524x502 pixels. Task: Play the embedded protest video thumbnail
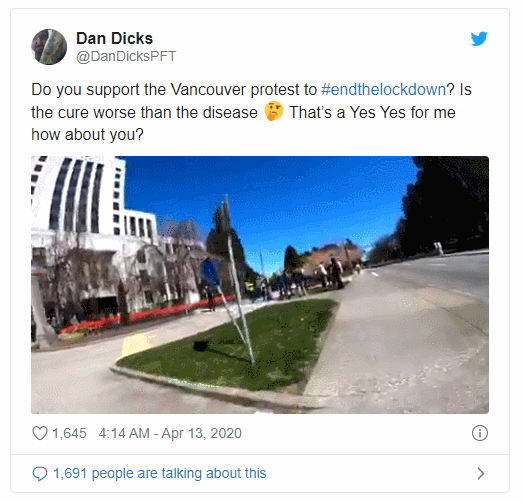pyautogui.click(x=260, y=285)
